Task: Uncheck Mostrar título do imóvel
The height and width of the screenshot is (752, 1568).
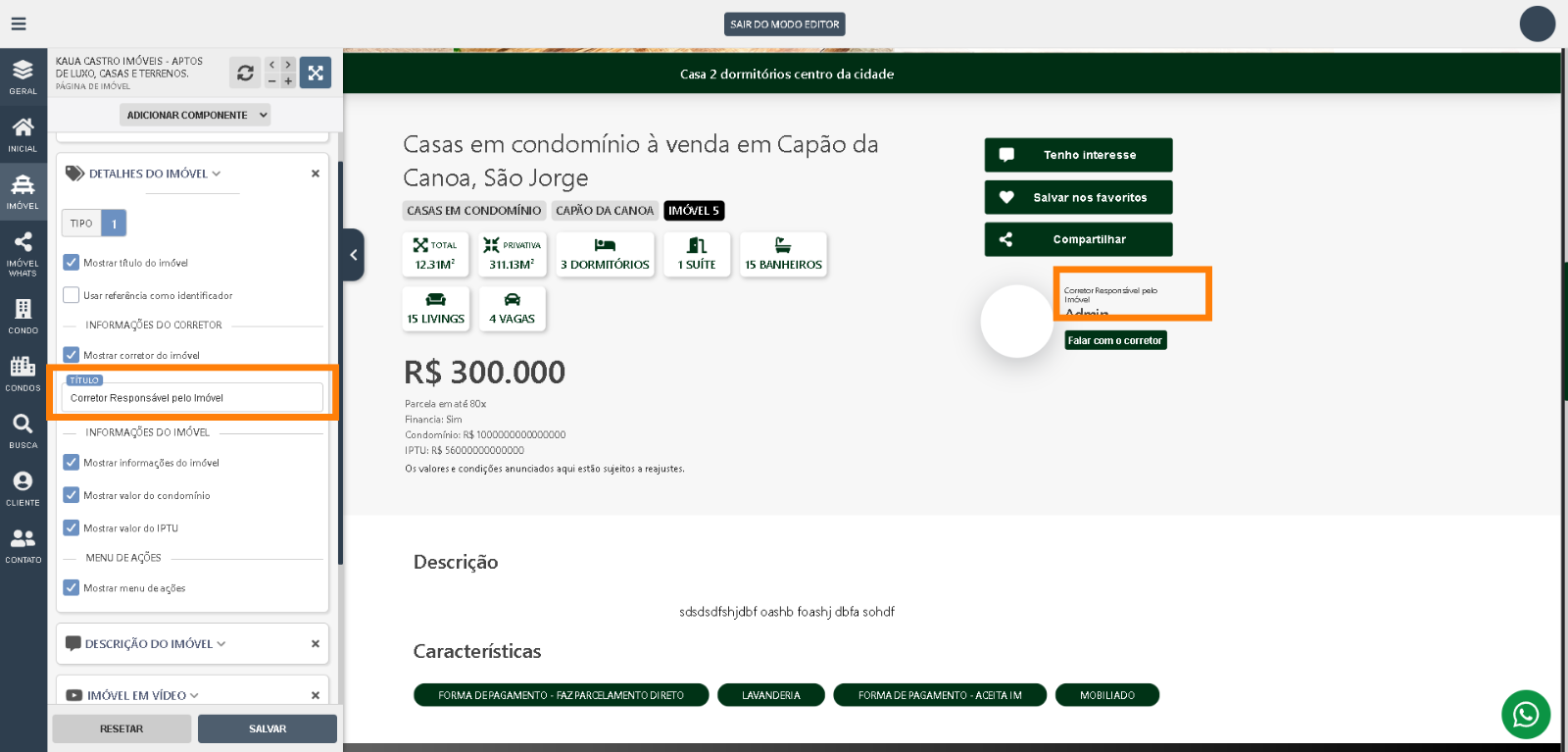Action: (x=72, y=263)
